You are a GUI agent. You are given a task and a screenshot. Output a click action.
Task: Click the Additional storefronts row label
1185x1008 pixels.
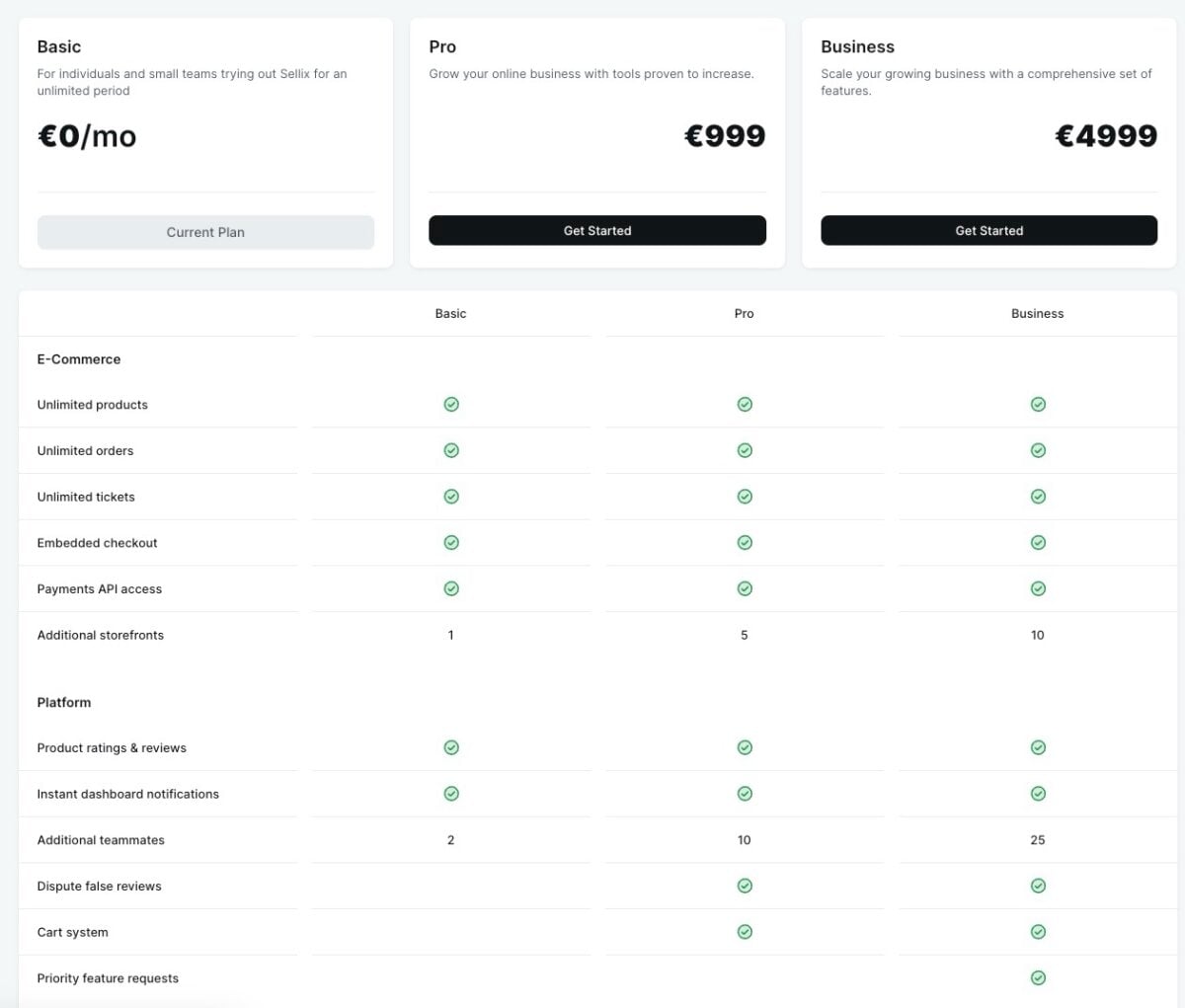(101, 635)
